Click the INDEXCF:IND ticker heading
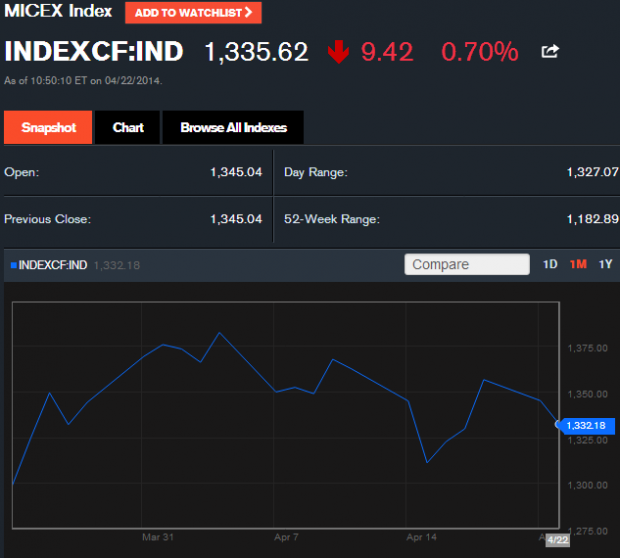The width and height of the screenshot is (620, 558). click(x=97, y=52)
